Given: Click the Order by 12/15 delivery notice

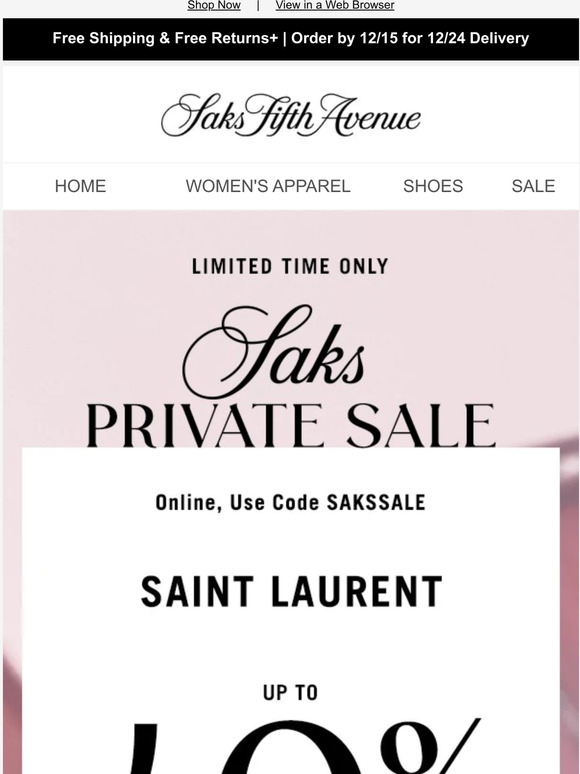Looking at the screenshot, I should click(410, 38).
